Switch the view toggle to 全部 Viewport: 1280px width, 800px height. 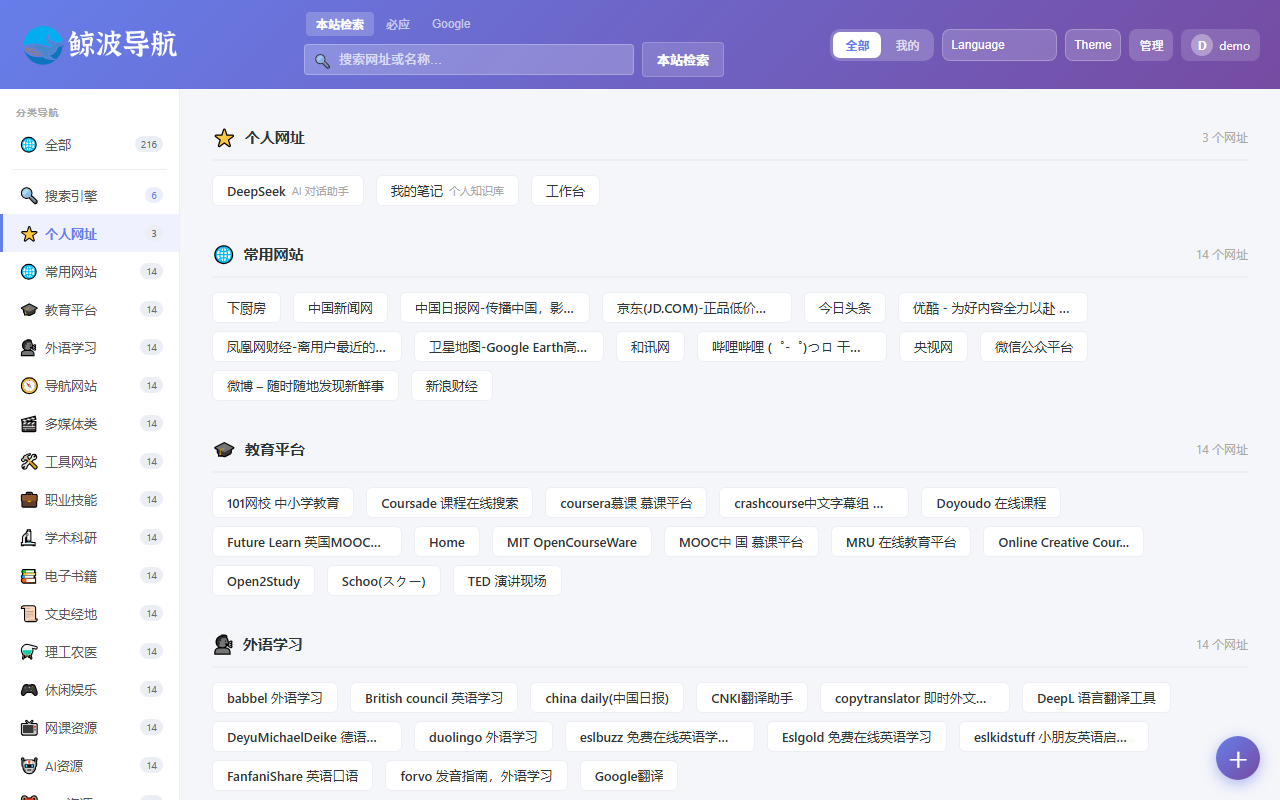pyautogui.click(x=857, y=45)
